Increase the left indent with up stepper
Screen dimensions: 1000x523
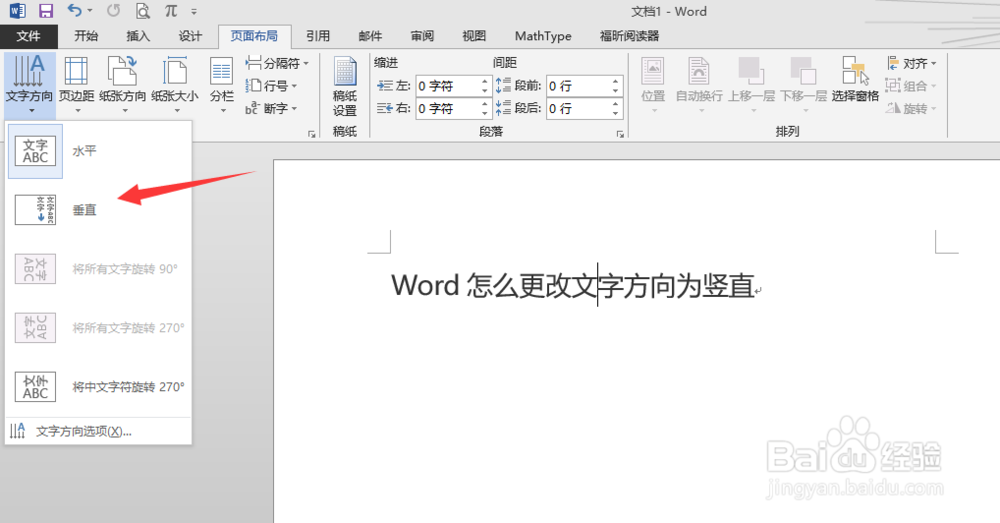click(485, 81)
